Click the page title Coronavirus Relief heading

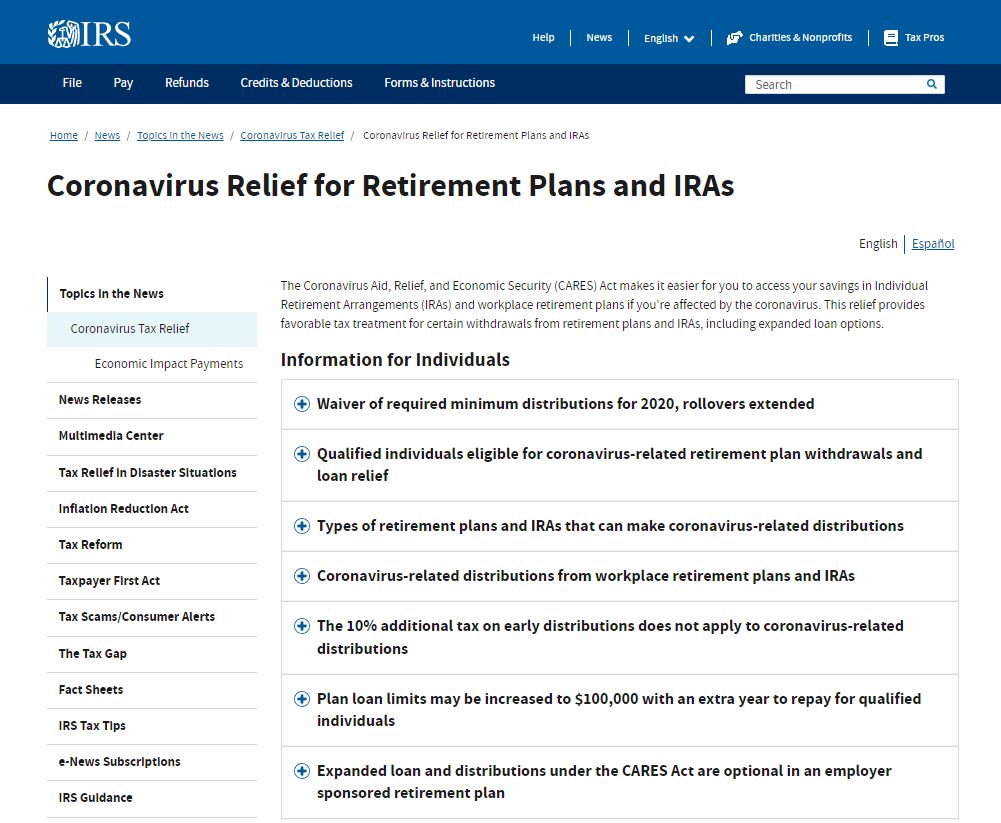pos(391,186)
